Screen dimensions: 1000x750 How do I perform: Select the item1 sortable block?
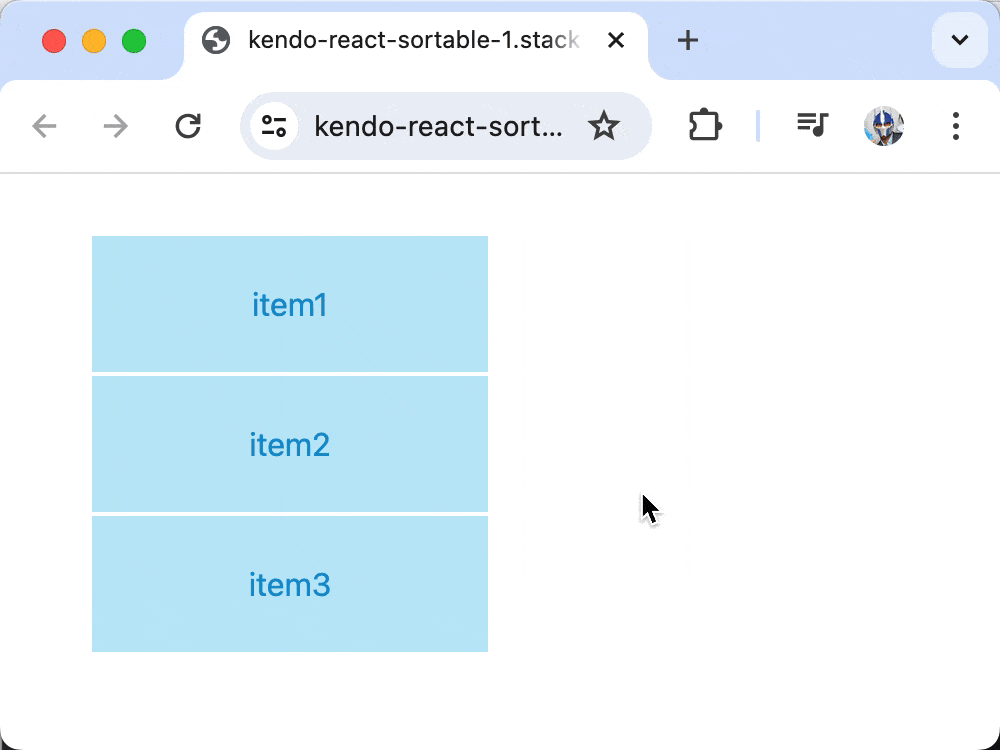point(290,304)
